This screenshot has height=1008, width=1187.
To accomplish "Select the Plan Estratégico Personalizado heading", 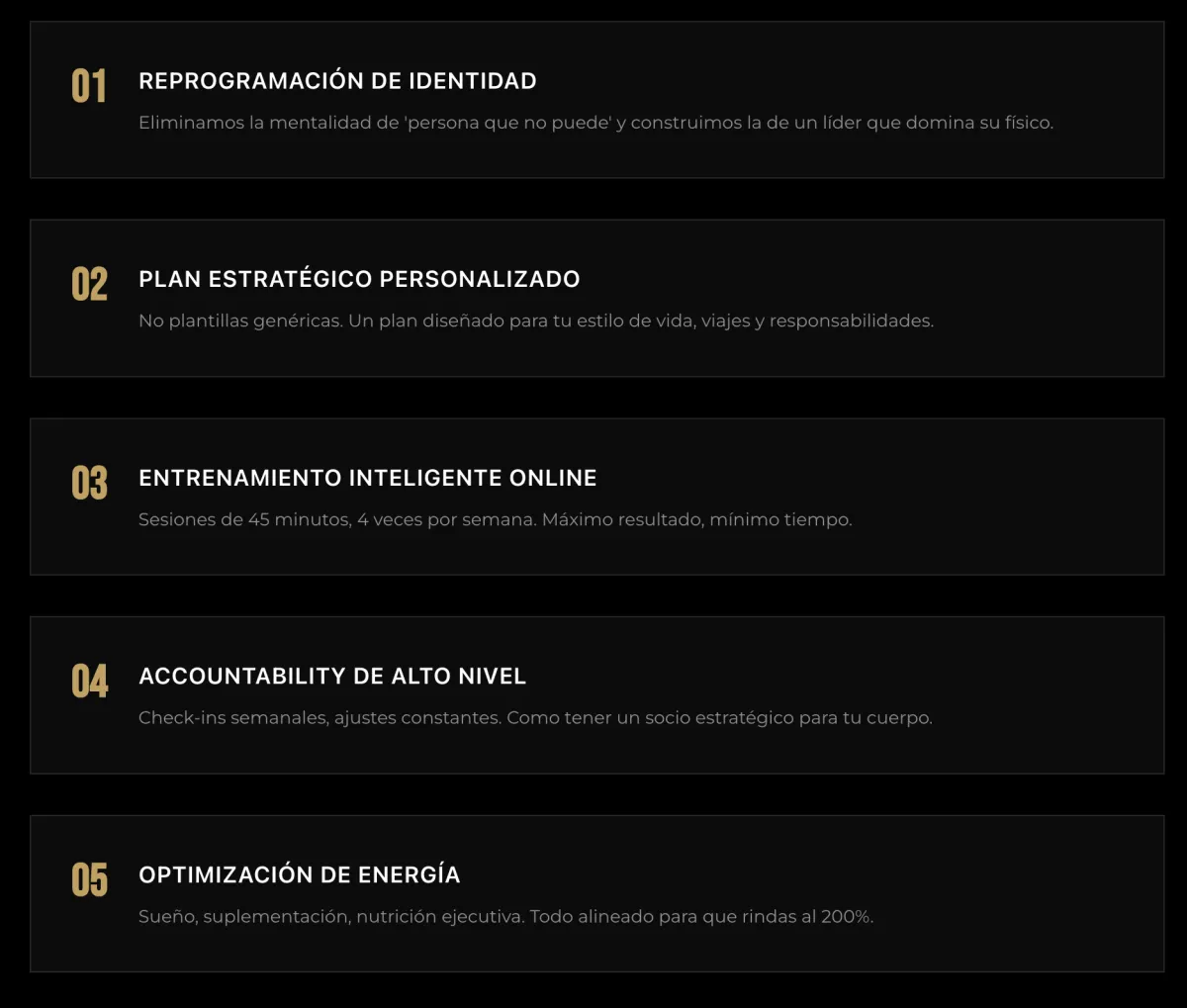I will [x=359, y=279].
